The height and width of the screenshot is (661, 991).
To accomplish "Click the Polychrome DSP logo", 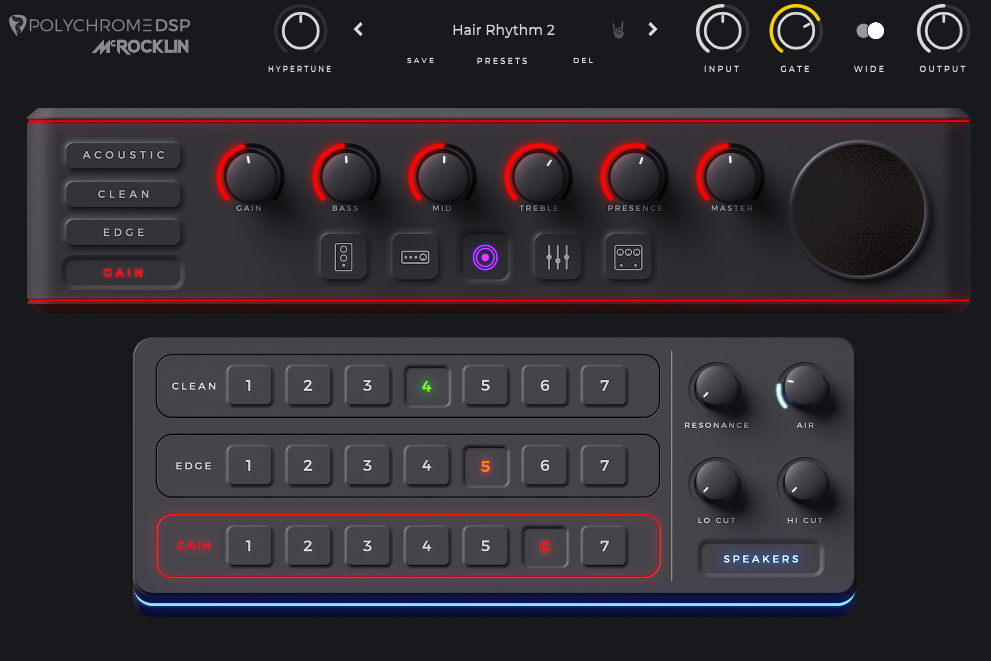I will (x=98, y=25).
